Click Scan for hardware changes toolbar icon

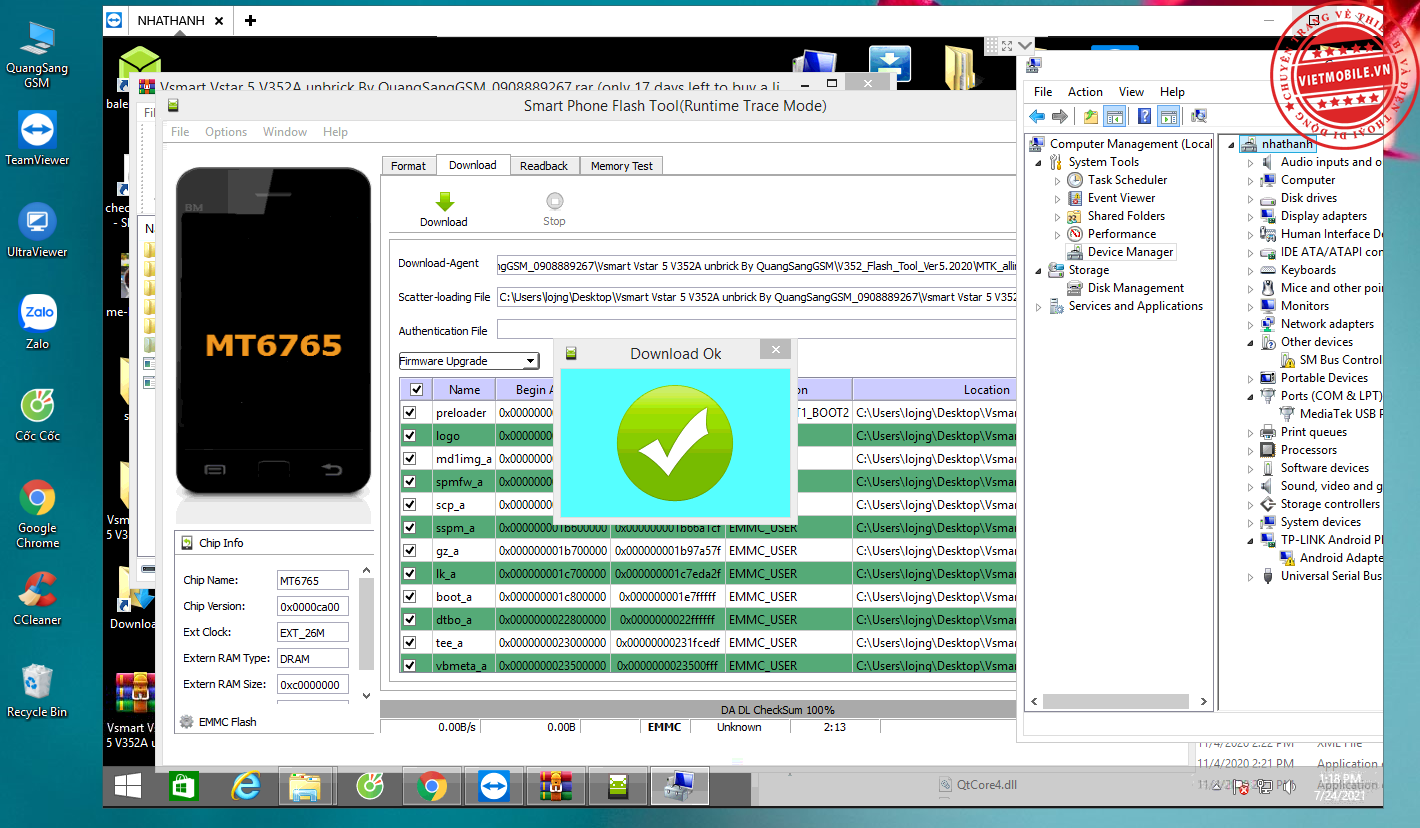pyautogui.click(x=1199, y=117)
